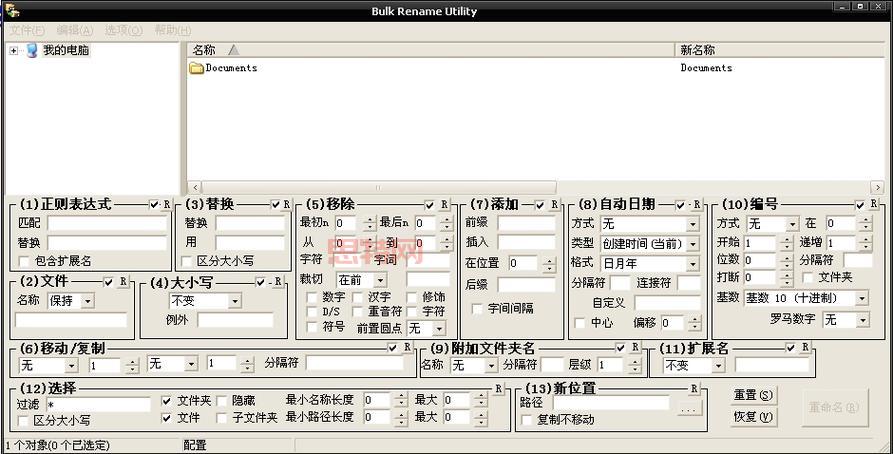
Task: Click the RegEx 匹配 input field
Action: pyautogui.click(x=107, y=223)
